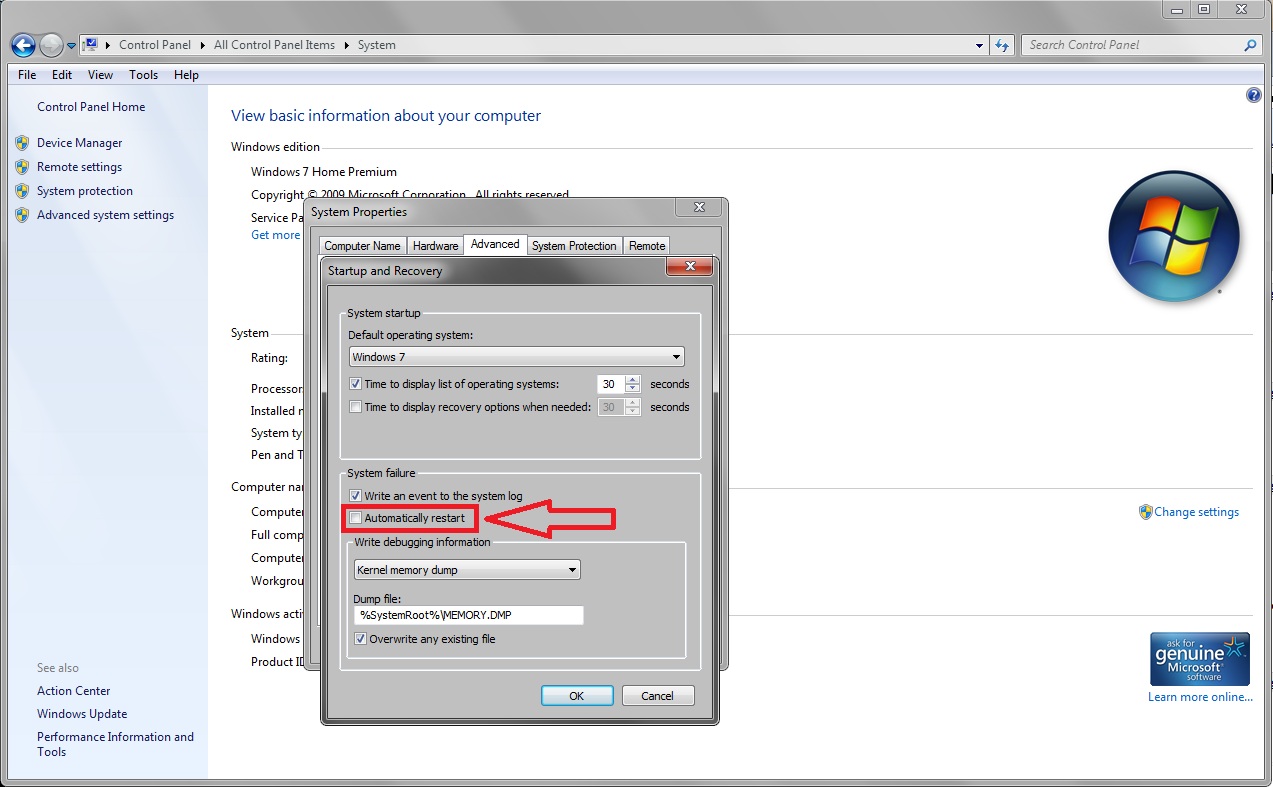
Task: Click All Control Panel Items breadcrumb
Action: click(274, 45)
